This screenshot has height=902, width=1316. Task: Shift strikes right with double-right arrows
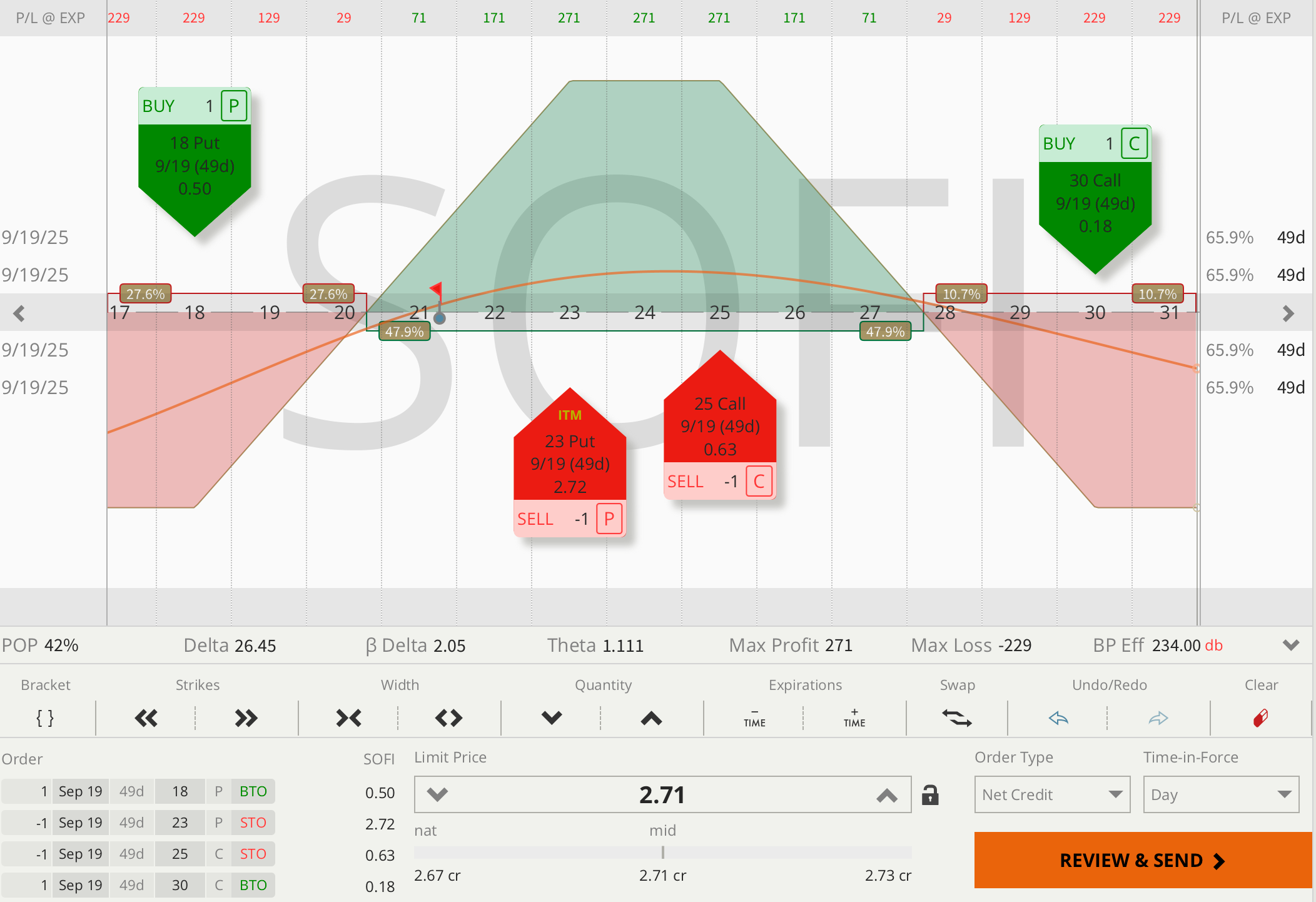(x=246, y=717)
